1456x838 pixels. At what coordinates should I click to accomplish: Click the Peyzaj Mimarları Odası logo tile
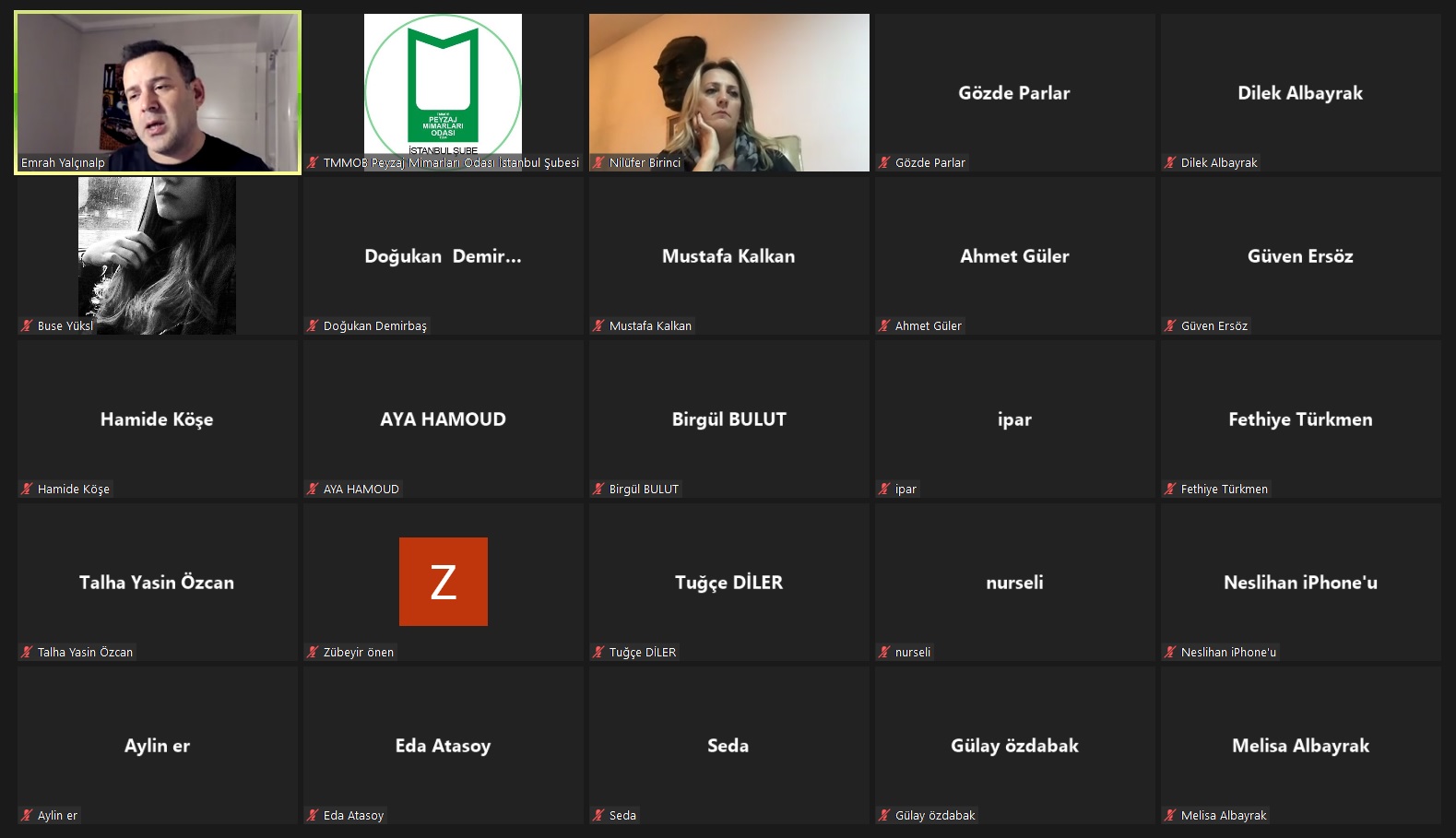[x=443, y=92]
